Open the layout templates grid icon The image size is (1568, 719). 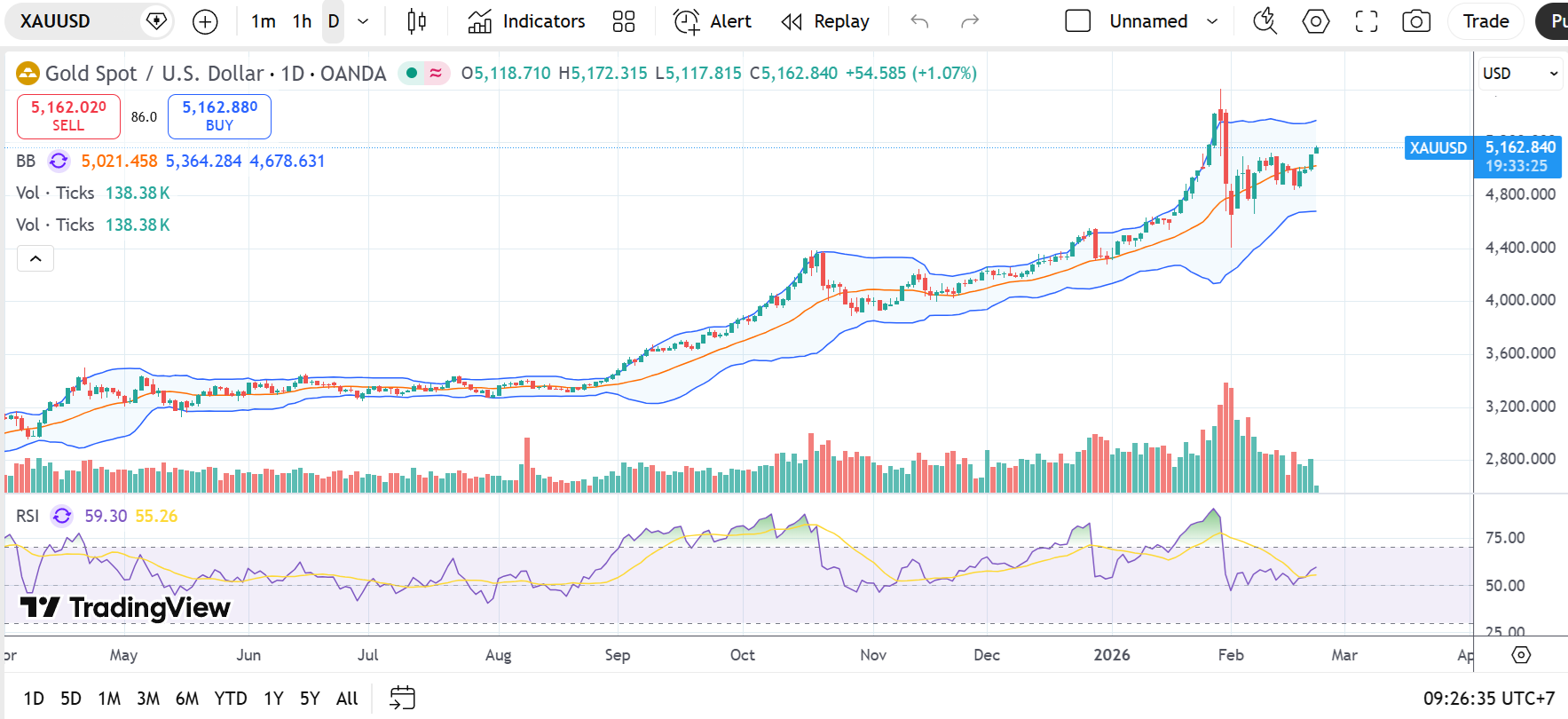tap(624, 21)
